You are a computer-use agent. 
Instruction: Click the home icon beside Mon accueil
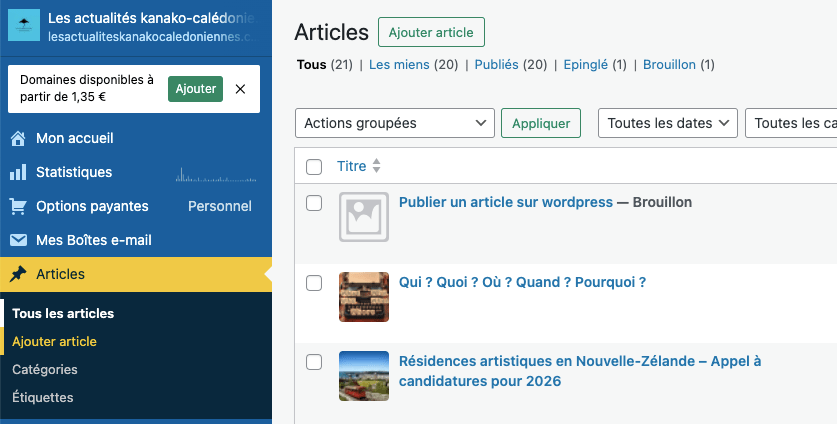18,138
